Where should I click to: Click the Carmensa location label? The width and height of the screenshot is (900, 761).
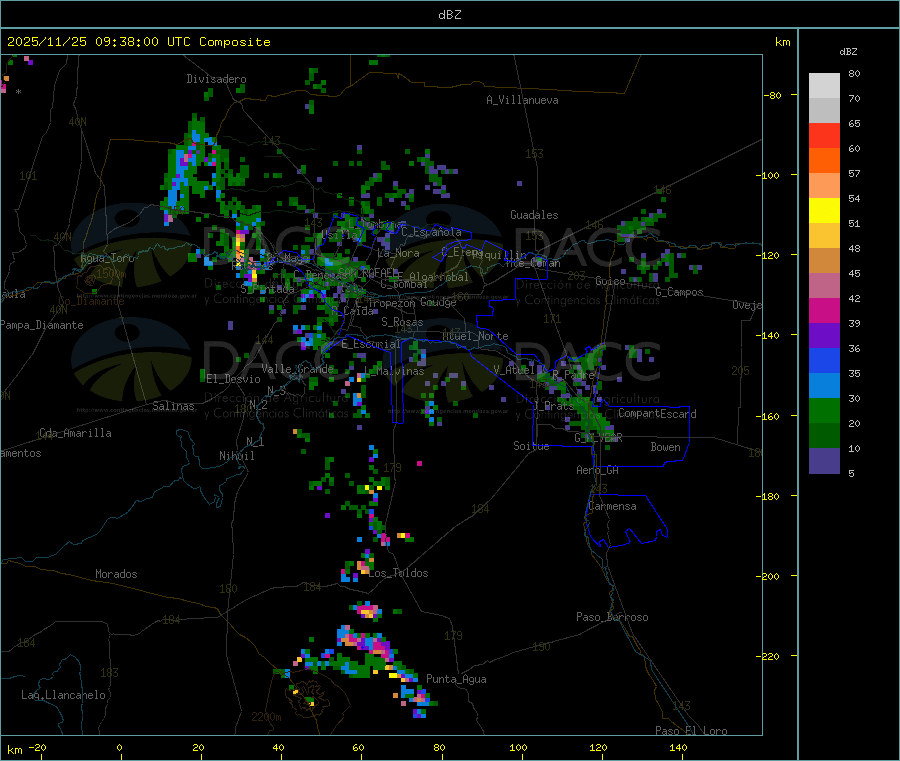point(612,506)
